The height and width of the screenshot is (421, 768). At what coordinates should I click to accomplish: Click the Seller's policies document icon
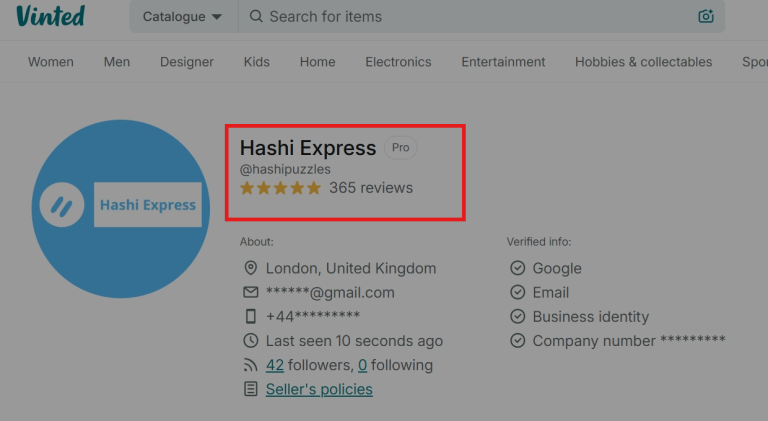tap(251, 389)
